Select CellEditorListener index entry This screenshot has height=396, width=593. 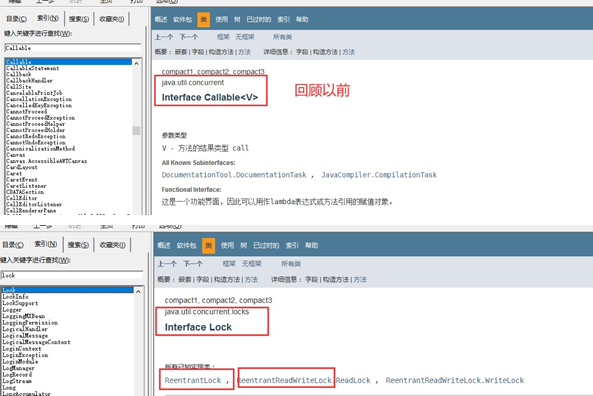(x=34, y=204)
